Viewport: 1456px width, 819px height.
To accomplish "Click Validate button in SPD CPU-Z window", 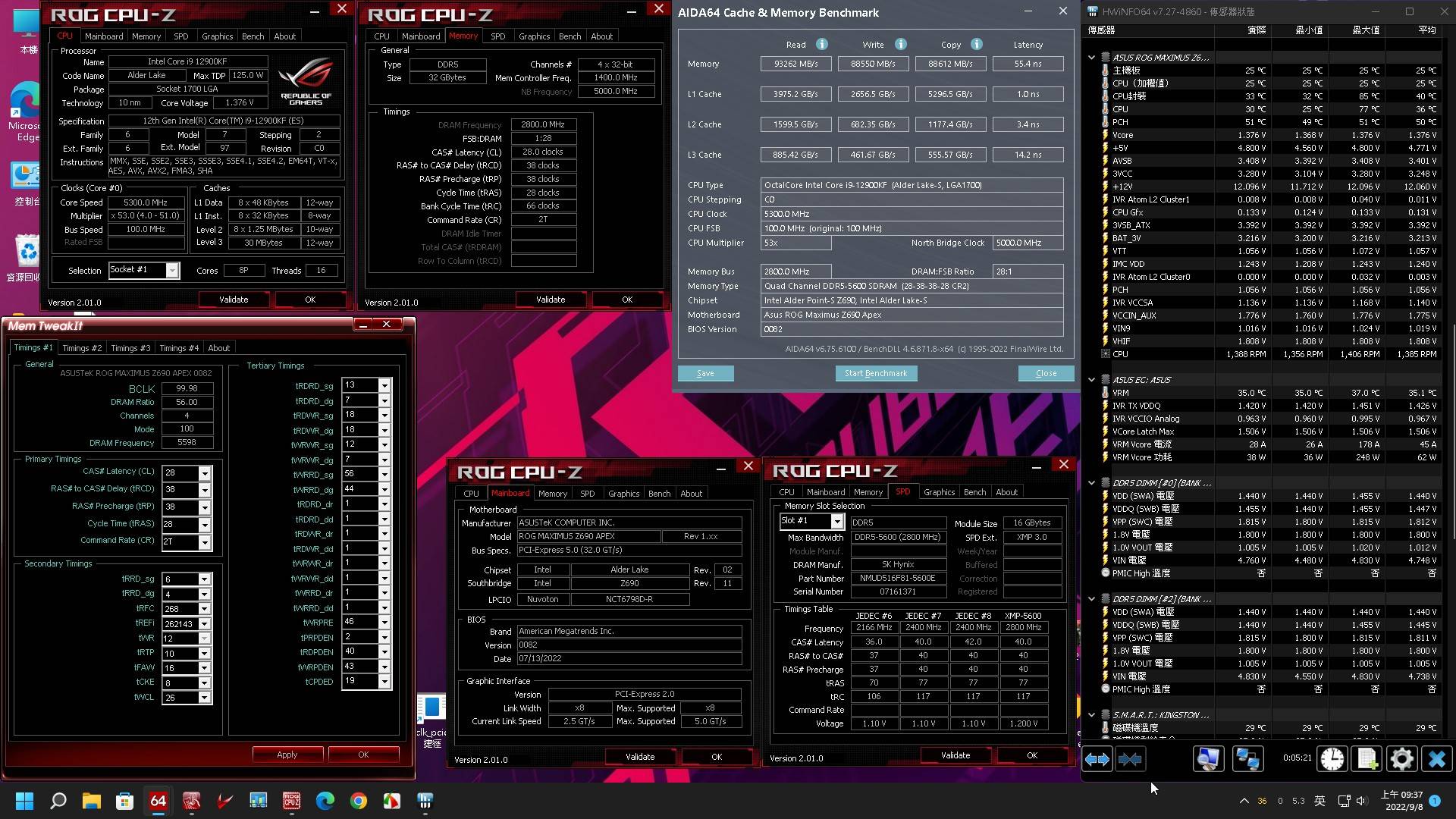I will pos(955,755).
